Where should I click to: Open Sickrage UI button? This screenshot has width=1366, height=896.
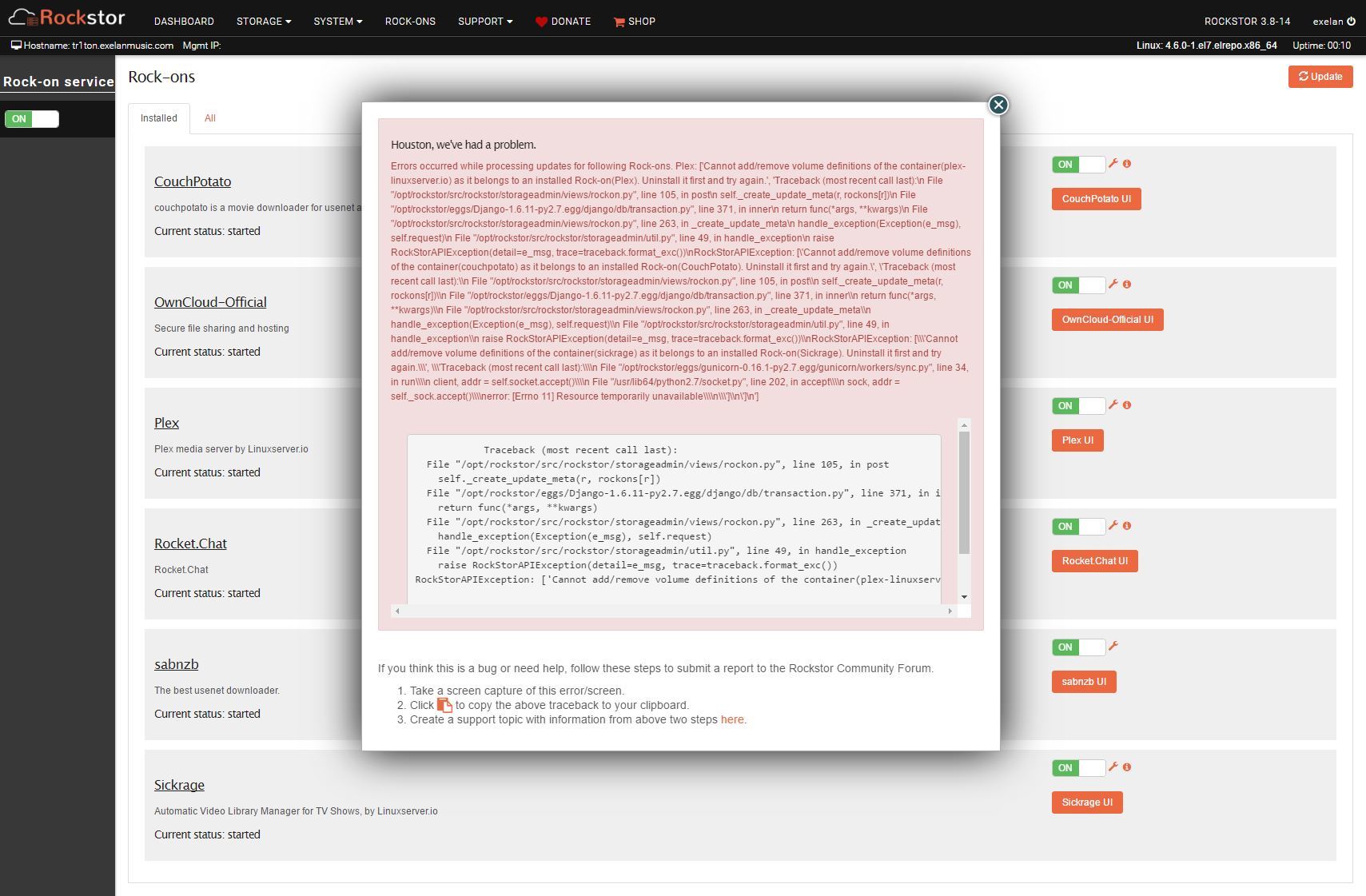point(1087,802)
